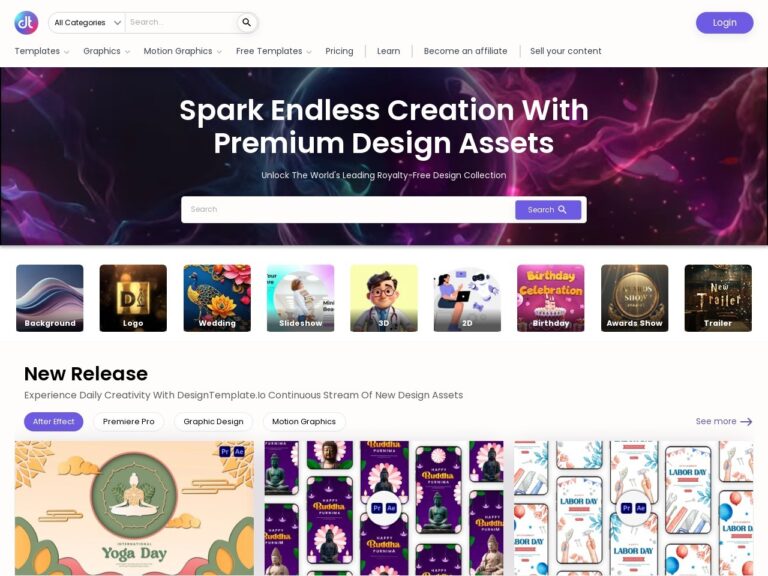The image size is (768, 576).
Task: Open the Free Templates dropdown menu
Action: [x=273, y=51]
